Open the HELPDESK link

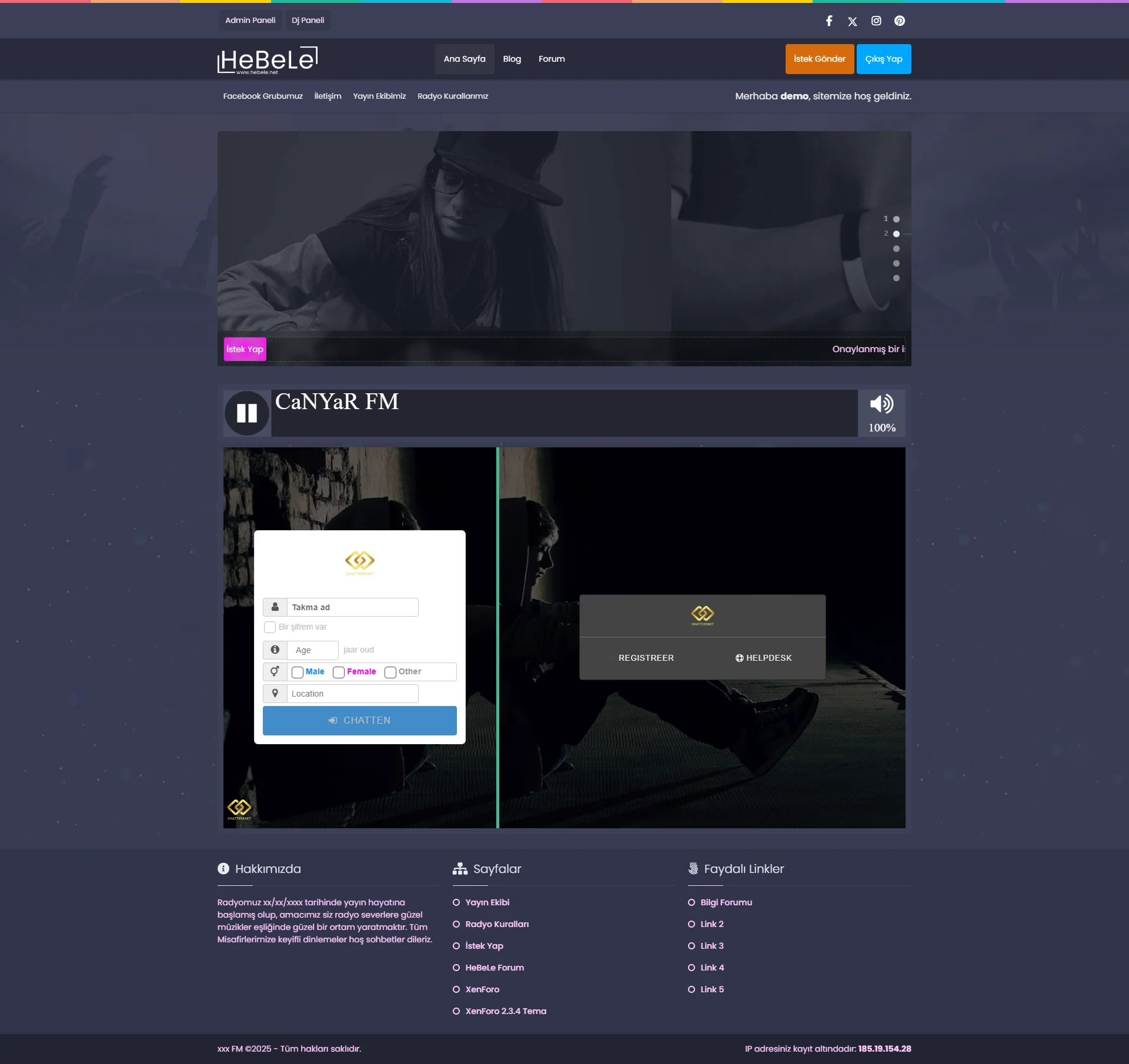coord(764,658)
